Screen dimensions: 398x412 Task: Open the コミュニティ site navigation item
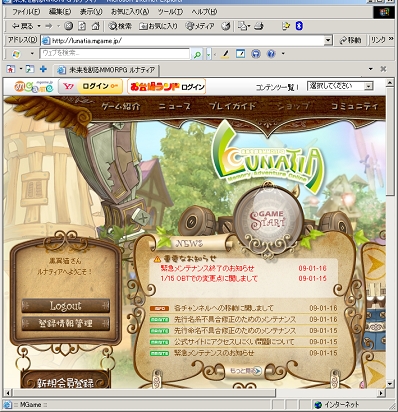point(355,106)
